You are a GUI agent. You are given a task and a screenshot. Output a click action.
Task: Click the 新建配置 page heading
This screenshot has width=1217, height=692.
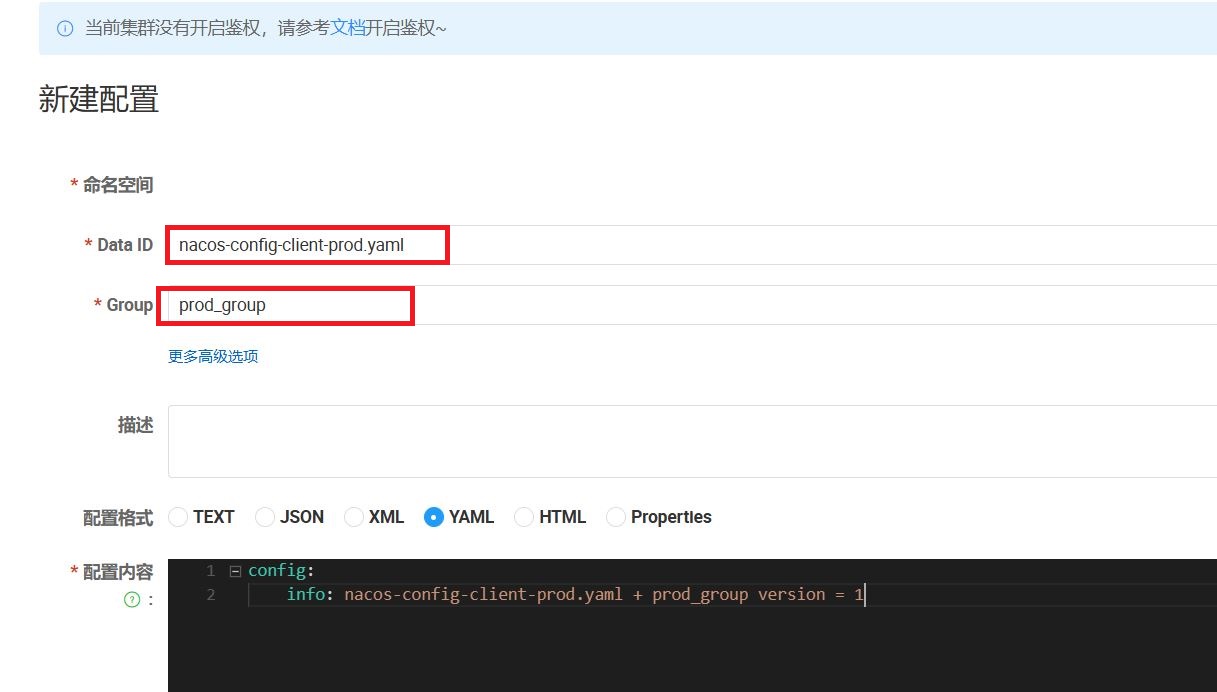(99, 100)
